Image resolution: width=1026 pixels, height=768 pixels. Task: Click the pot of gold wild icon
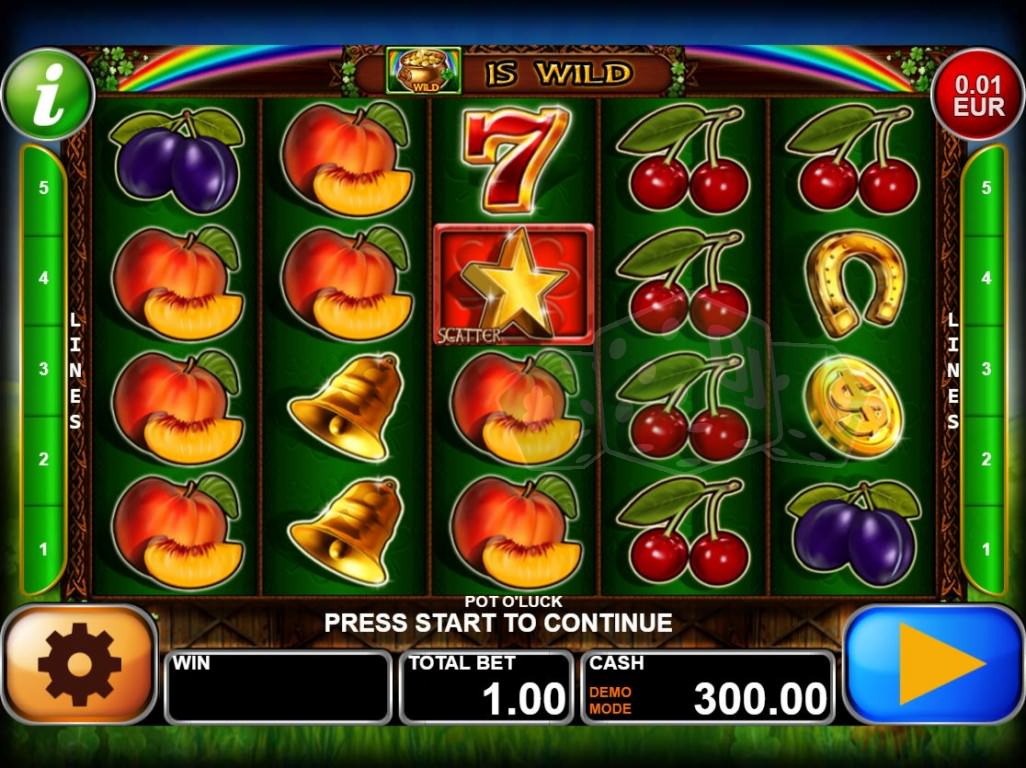tap(423, 71)
